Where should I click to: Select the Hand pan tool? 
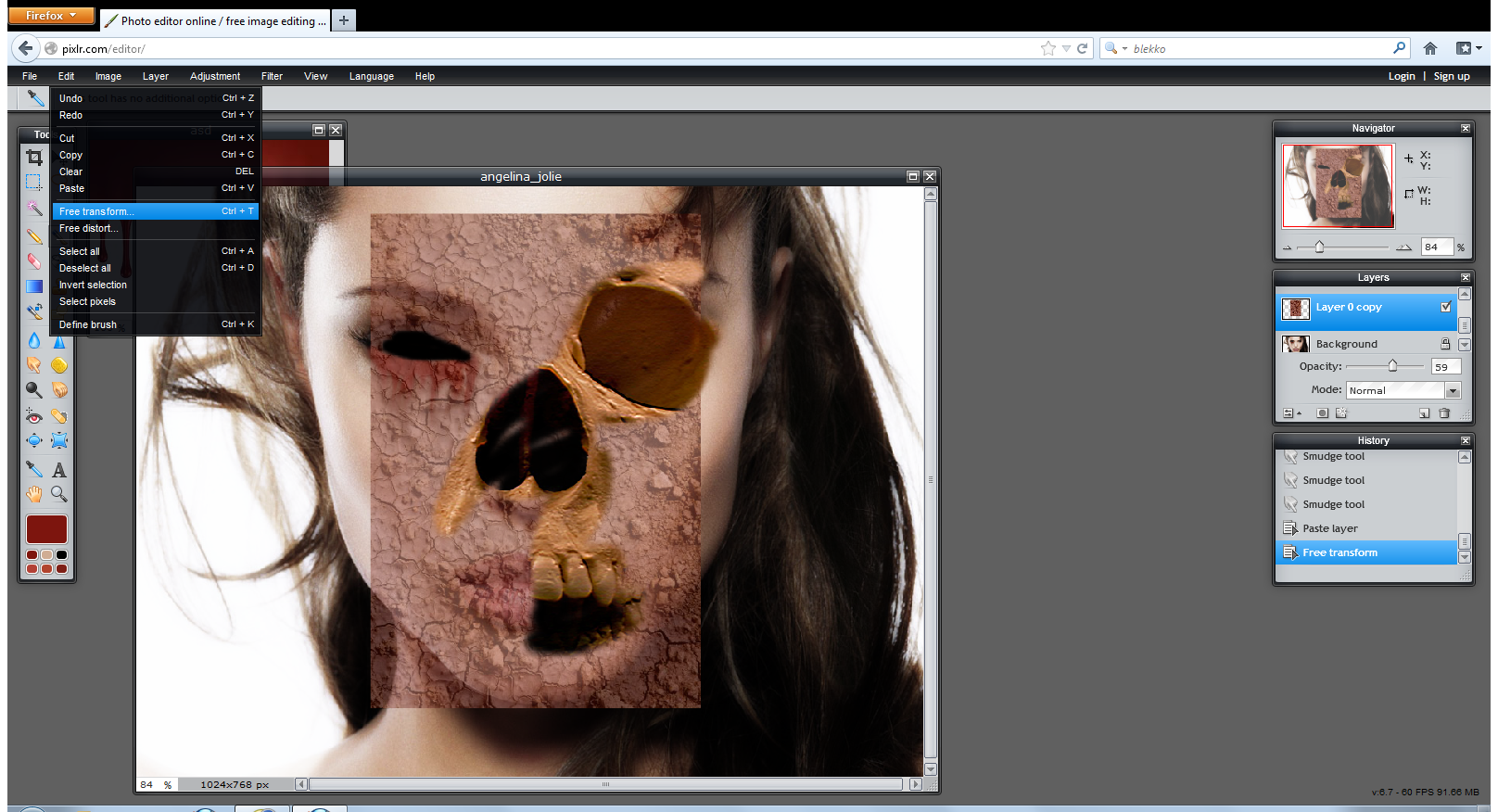point(34,494)
